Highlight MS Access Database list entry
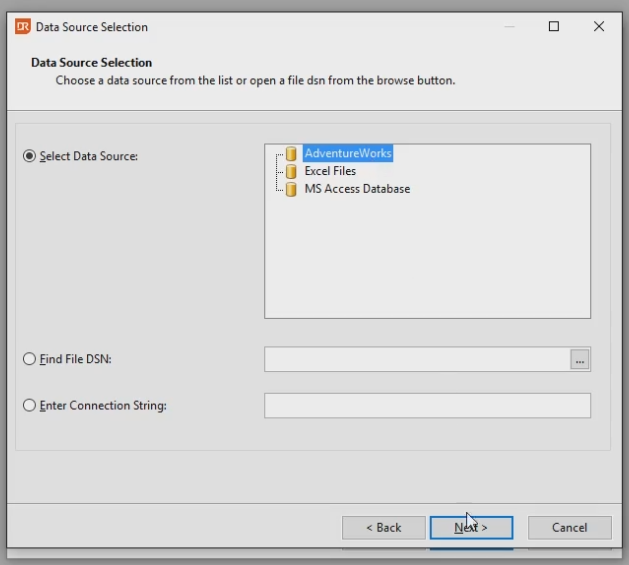629x565 pixels. 357,189
